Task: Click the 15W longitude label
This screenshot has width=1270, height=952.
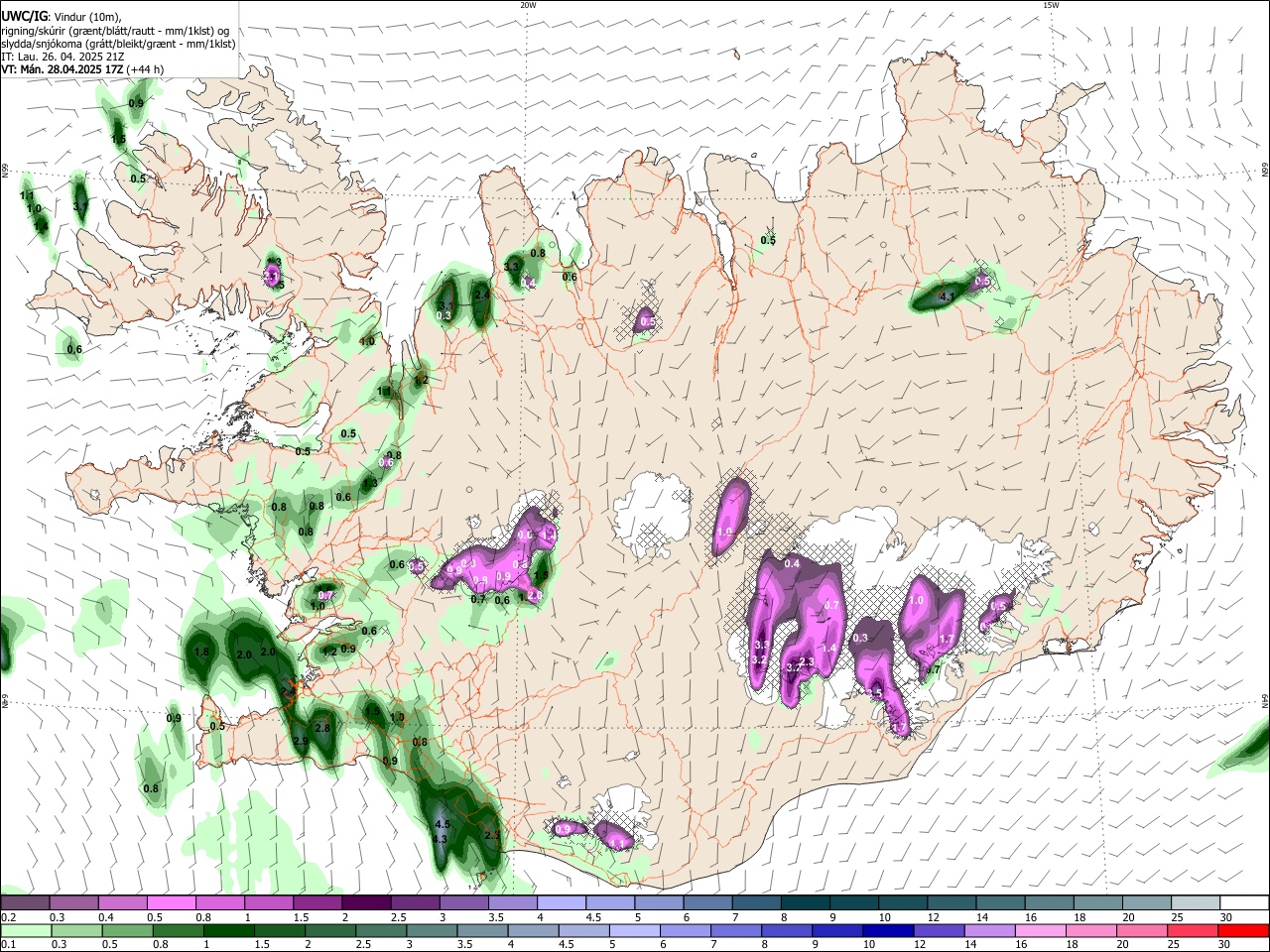Action: coord(1051,5)
